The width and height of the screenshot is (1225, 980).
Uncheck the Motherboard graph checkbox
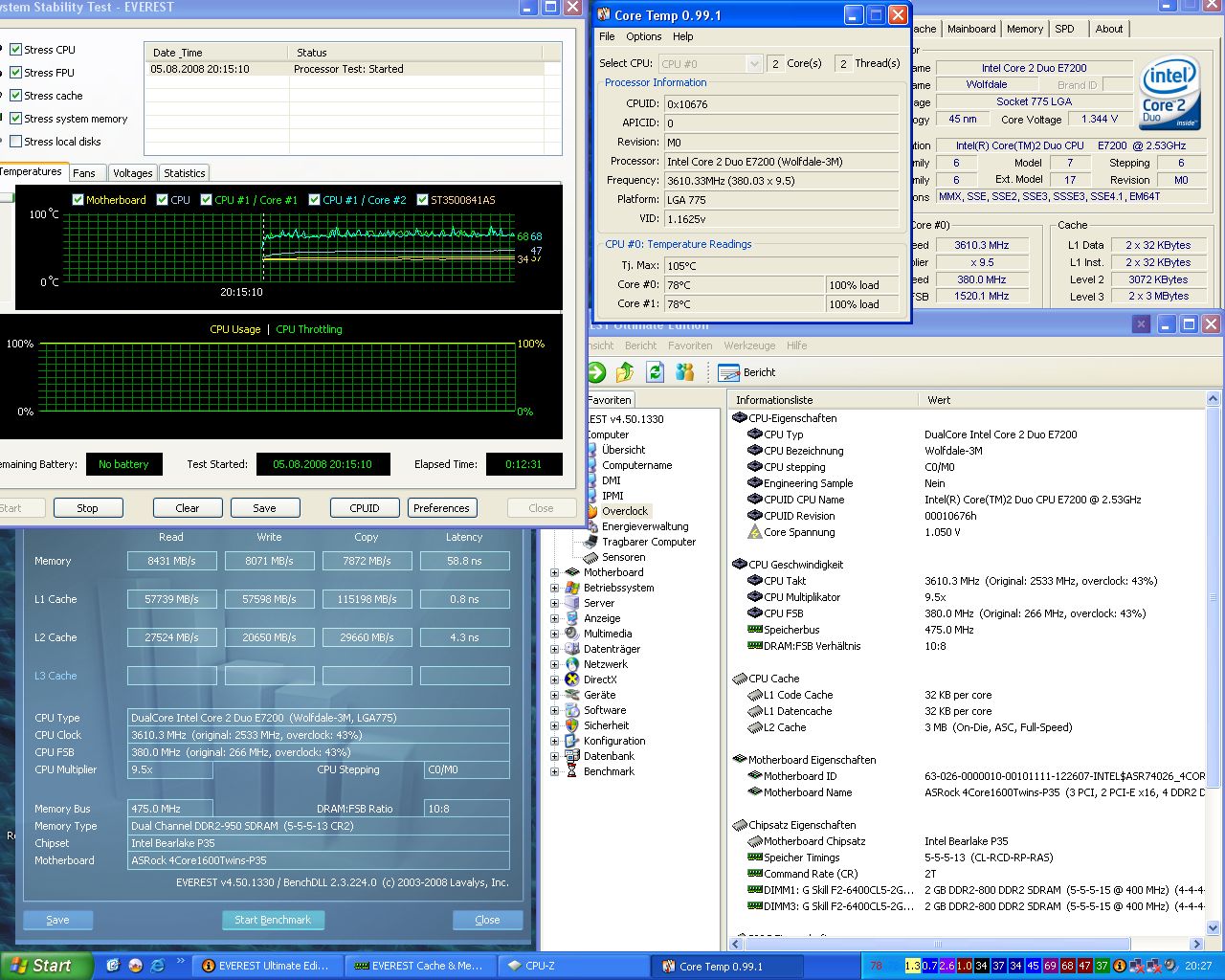(x=78, y=200)
